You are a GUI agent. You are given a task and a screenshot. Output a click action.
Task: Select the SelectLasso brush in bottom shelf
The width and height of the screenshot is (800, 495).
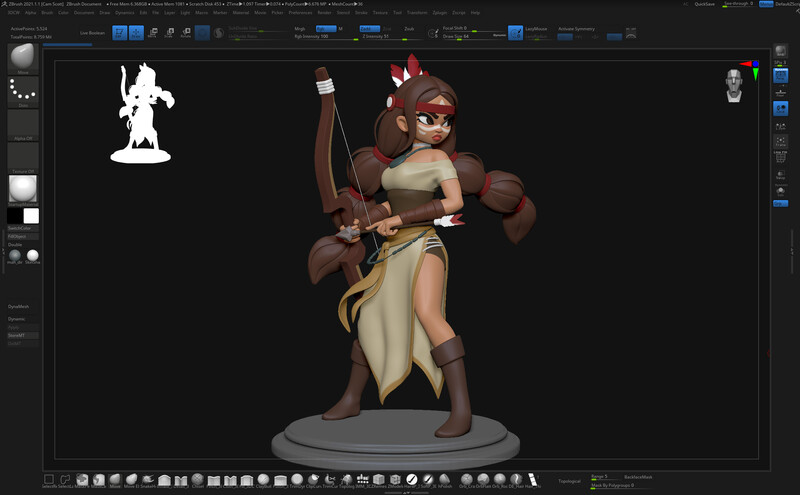pyautogui.click(x=65, y=480)
